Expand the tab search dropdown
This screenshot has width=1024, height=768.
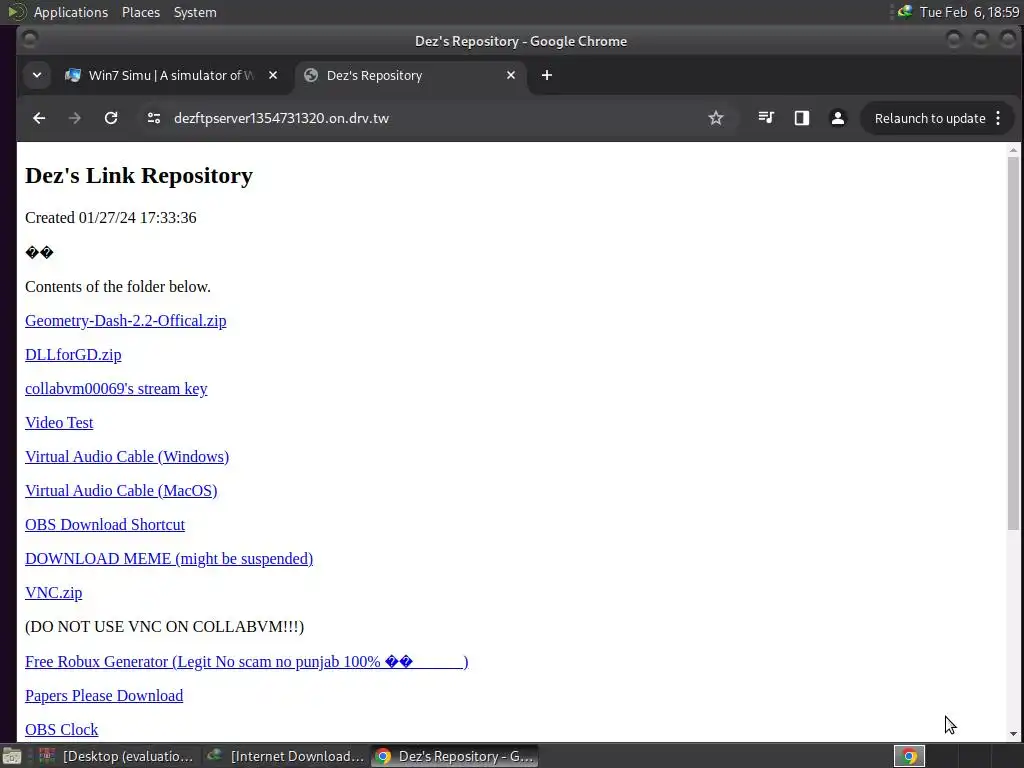click(37, 75)
